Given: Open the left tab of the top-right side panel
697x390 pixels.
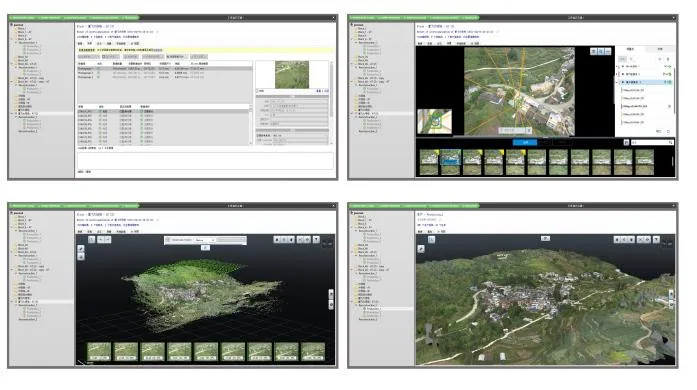Looking at the screenshot, I should [630, 49].
